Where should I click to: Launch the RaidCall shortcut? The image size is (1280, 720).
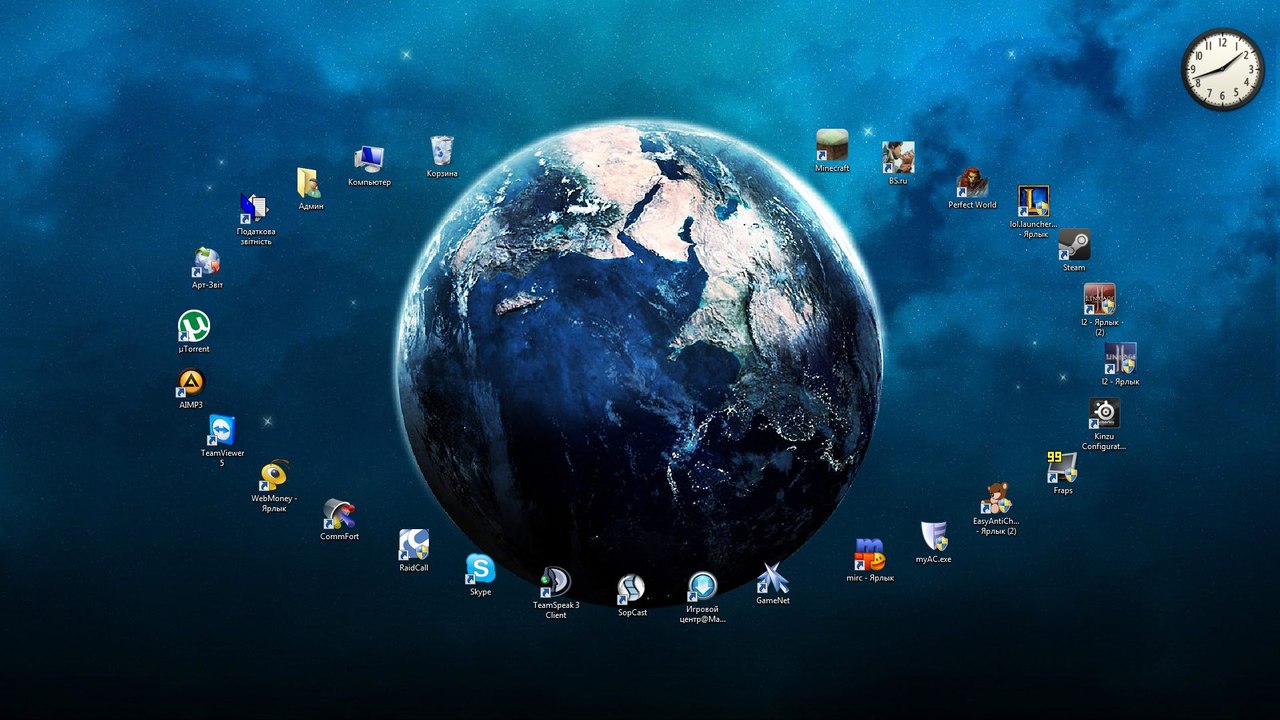coord(414,545)
